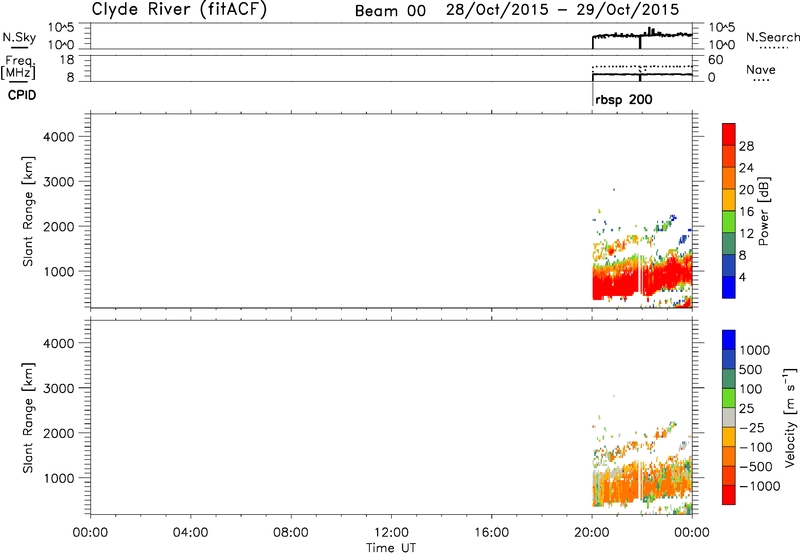Click the '1000' tick label on Velocity colorbar
This screenshot has width=800, height=554.
[x=754, y=350]
